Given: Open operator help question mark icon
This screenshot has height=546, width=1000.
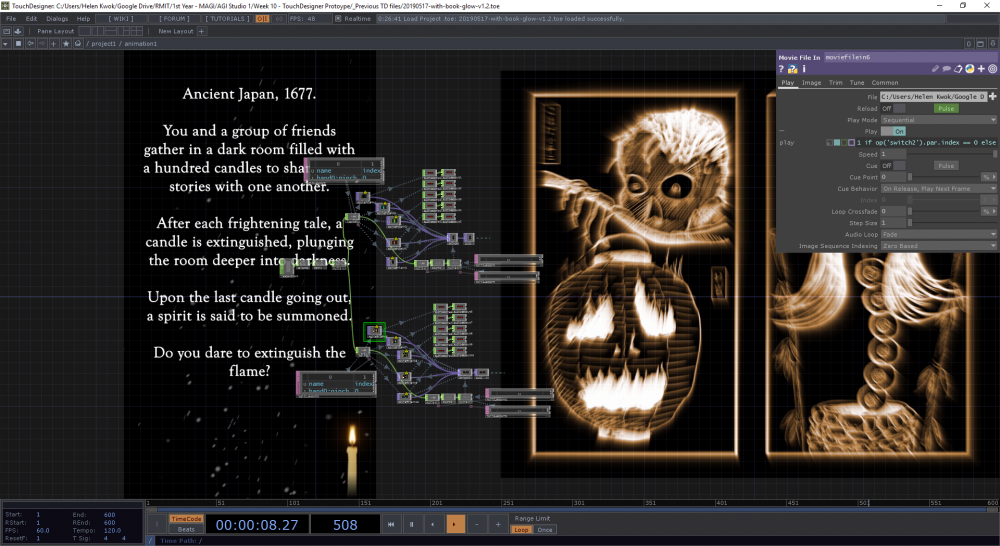Looking at the screenshot, I should [x=781, y=69].
